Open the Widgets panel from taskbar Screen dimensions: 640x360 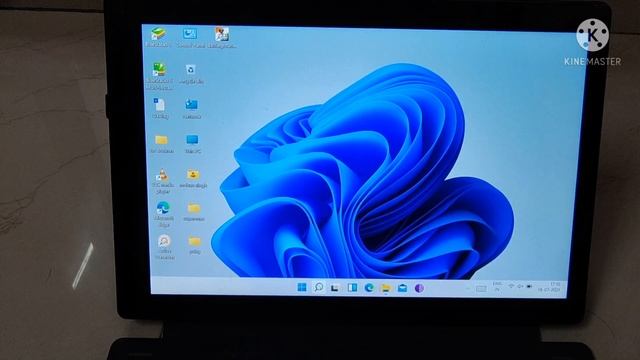(352, 288)
